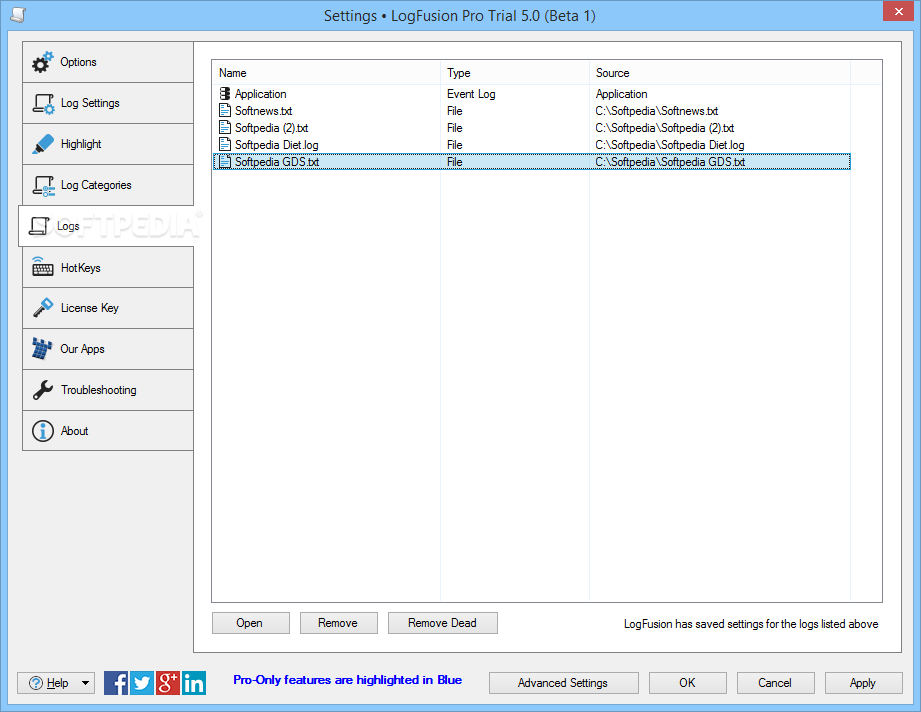Click the Highlight marker icon
The width and height of the screenshot is (921, 712).
(43, 145)
